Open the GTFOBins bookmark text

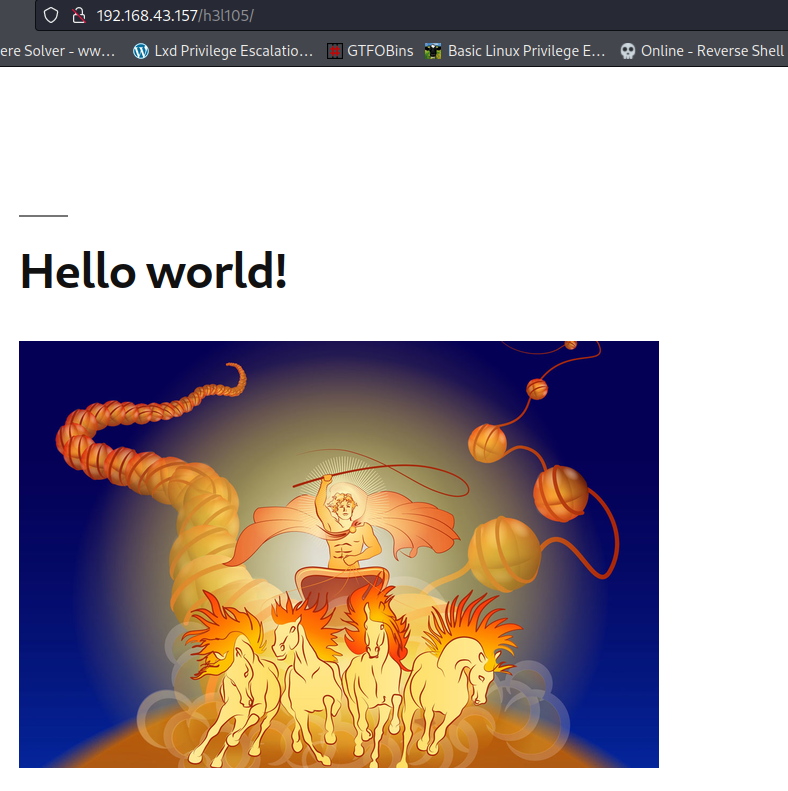[380, 51]
